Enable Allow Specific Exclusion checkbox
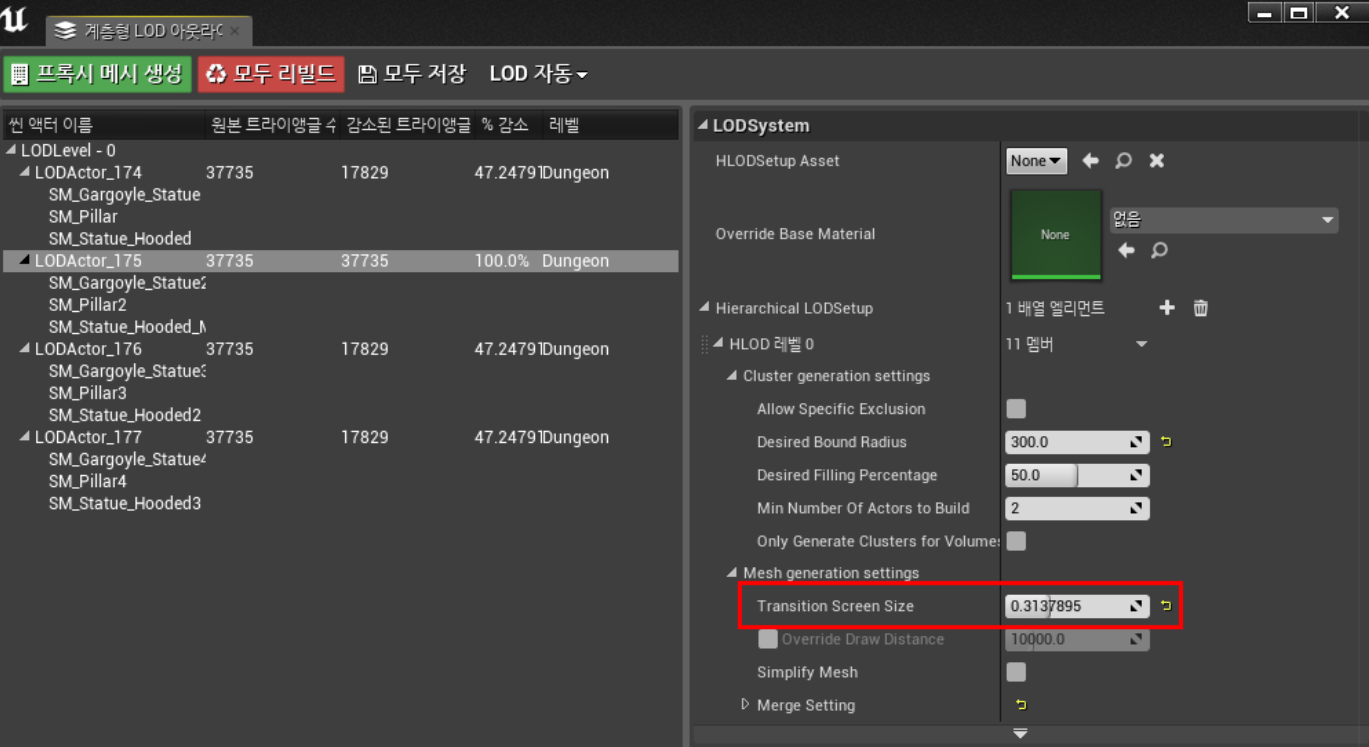 coord(1016,409)
